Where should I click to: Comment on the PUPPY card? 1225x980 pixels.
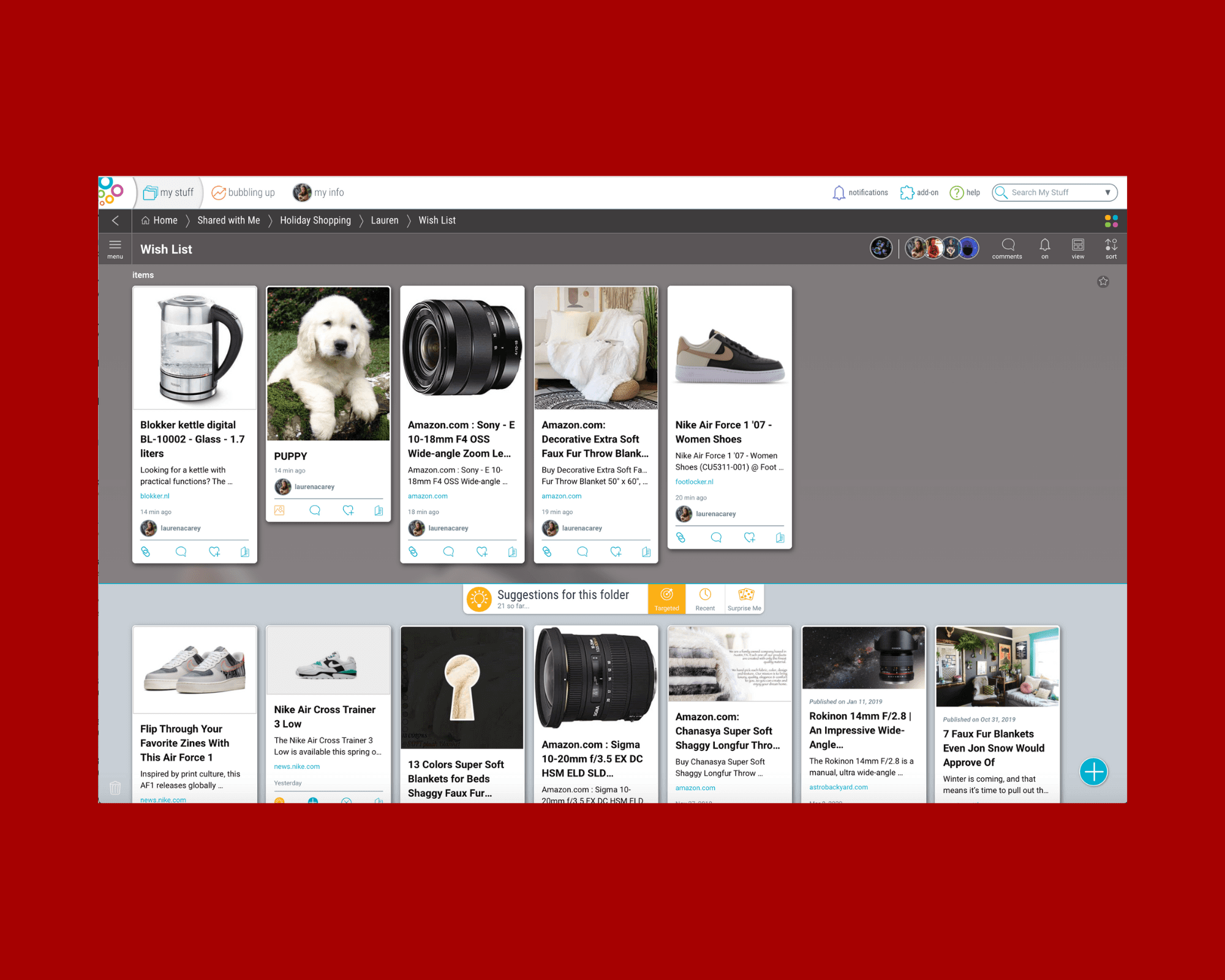[x=315, y=510]
